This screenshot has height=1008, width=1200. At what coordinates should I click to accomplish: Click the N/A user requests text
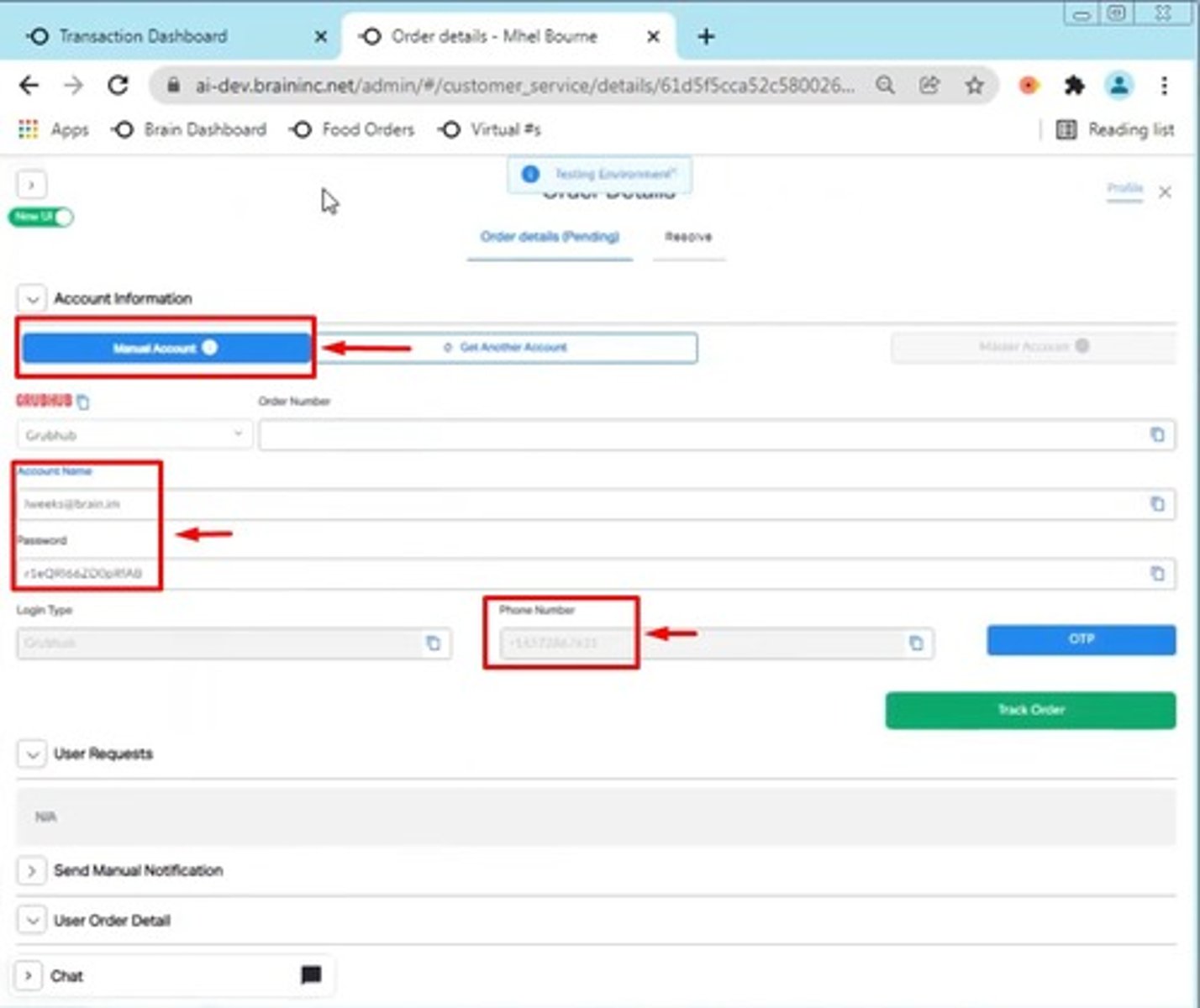click(x=45, y=816)
